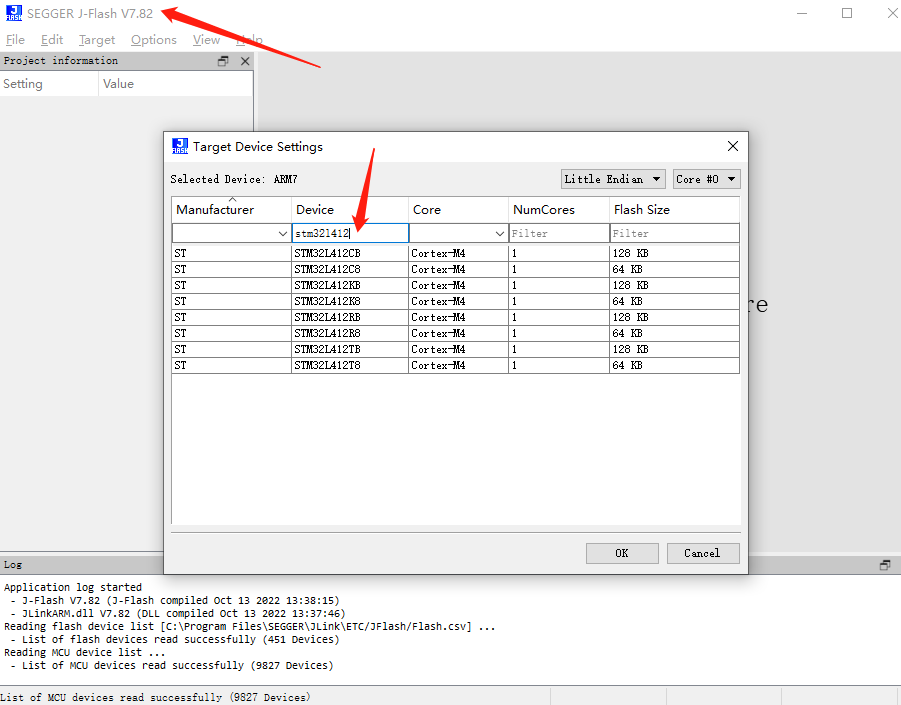Select device STM32L412K8

coord(350,302)
